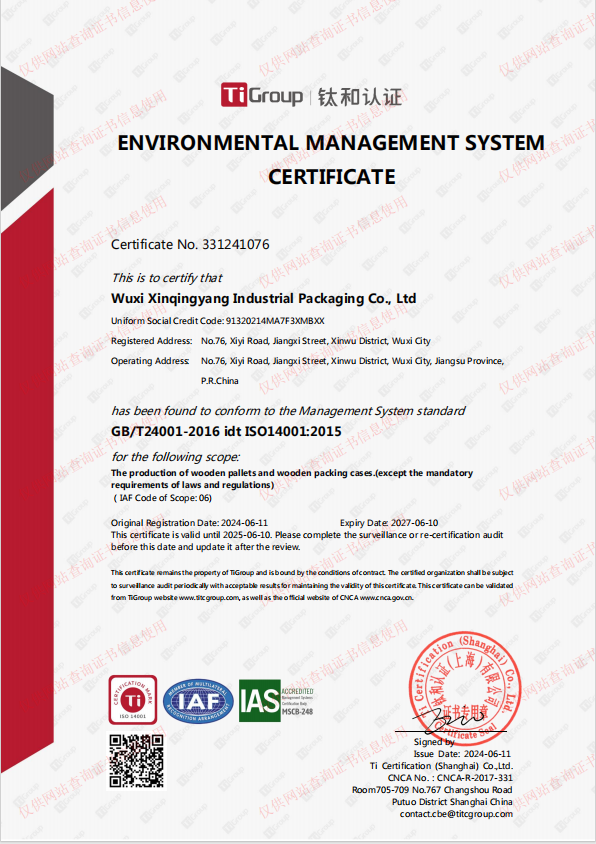Screen dimensions: 596x844
Task: Click the QR code at the bottom left
Action: click(136, 761)
